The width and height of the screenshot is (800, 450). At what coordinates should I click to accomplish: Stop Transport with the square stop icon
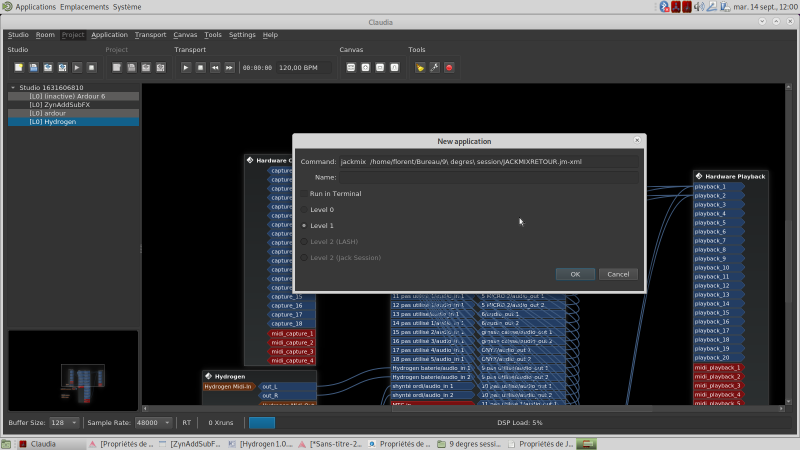click(x=201, y=67)
